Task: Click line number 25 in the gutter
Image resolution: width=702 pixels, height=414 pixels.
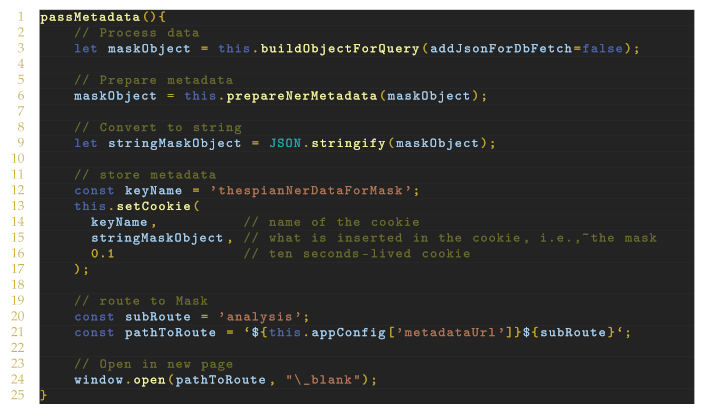Action: coord(19,395)
